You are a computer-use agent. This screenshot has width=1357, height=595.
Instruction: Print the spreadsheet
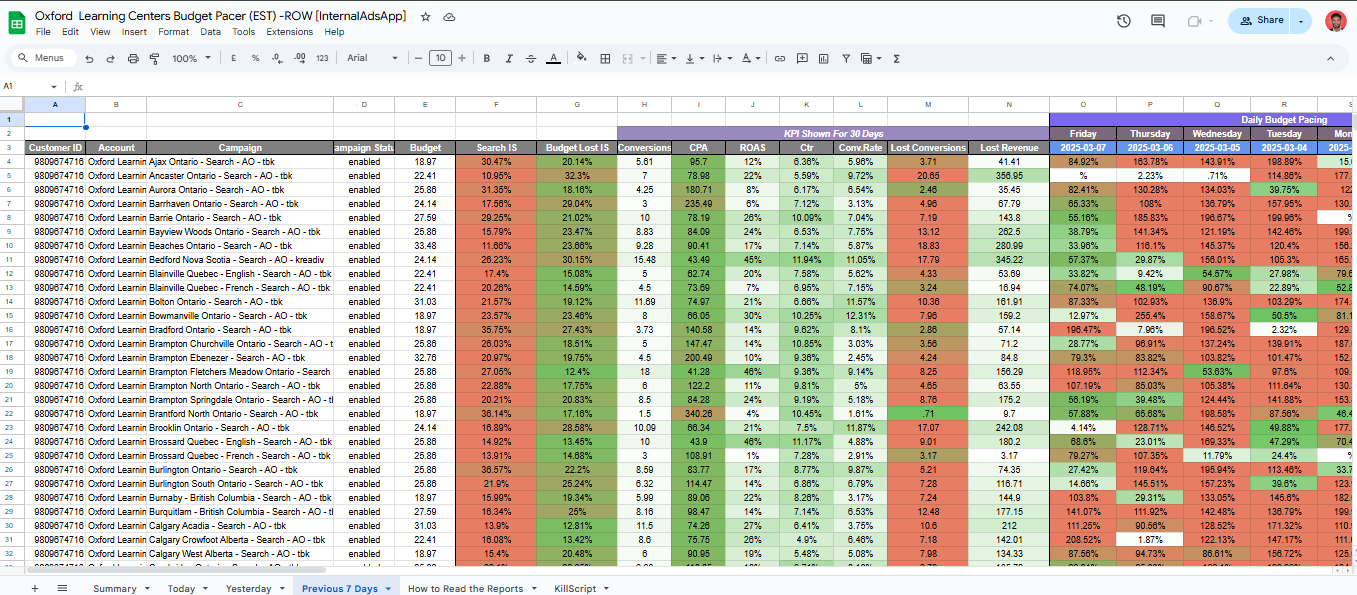click(133, 59)
